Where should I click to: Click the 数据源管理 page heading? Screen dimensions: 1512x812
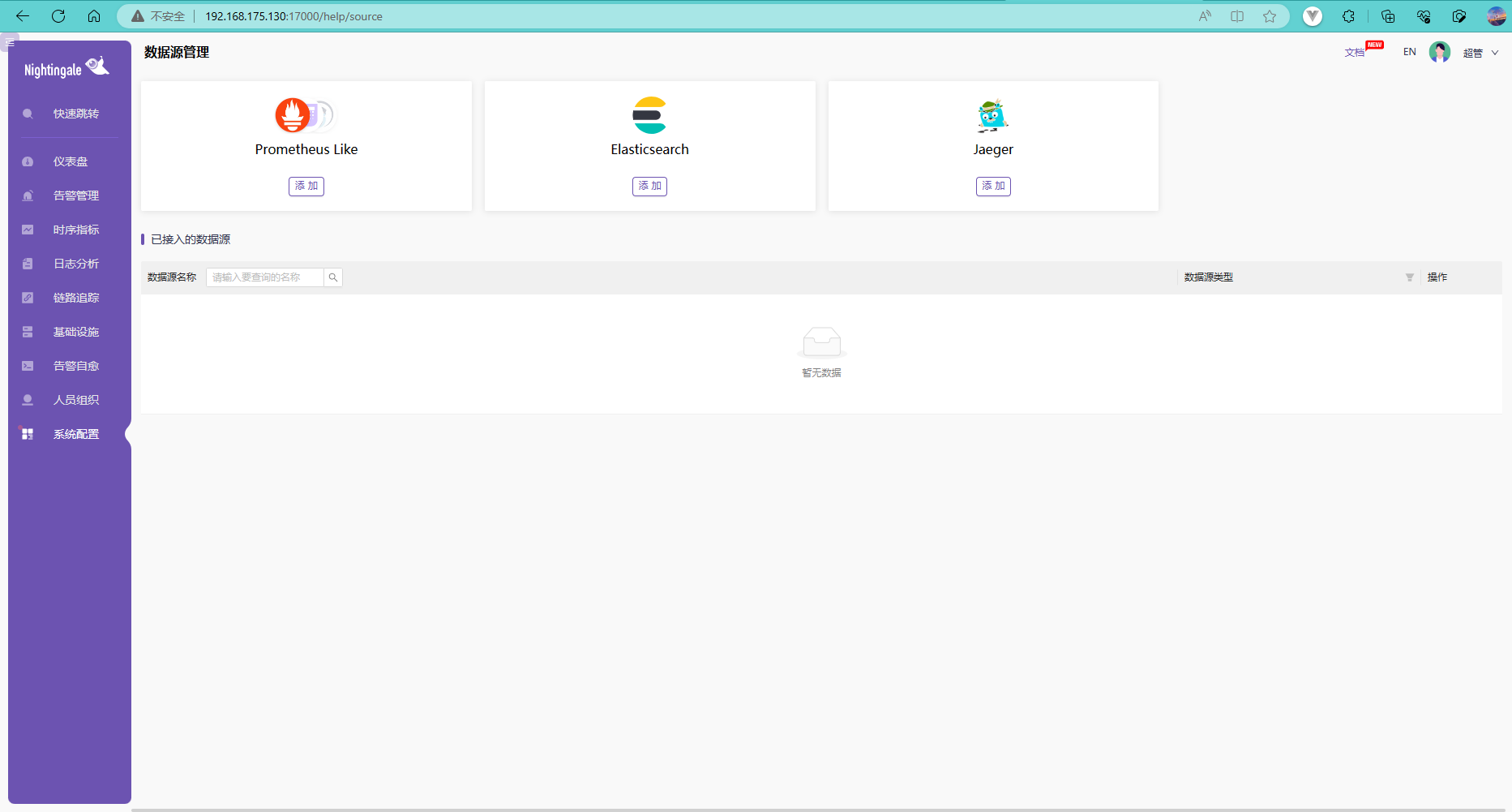(177, 52)
